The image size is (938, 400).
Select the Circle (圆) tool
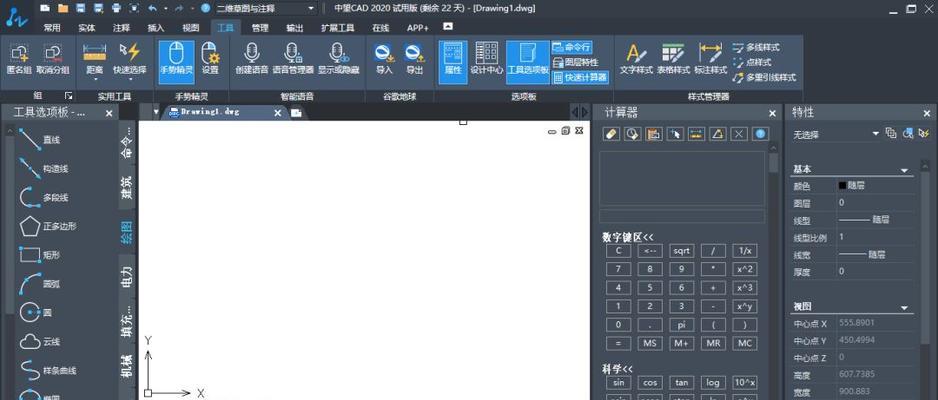tap(35, 313)
